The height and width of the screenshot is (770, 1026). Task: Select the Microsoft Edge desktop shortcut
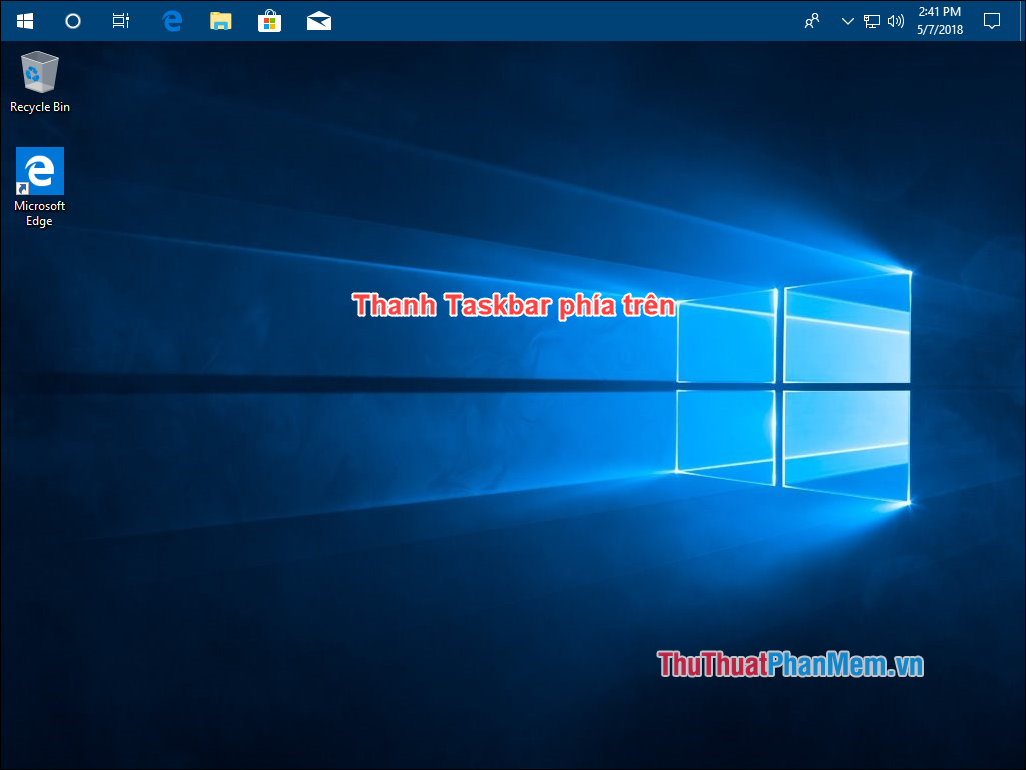tap(39, 170)
